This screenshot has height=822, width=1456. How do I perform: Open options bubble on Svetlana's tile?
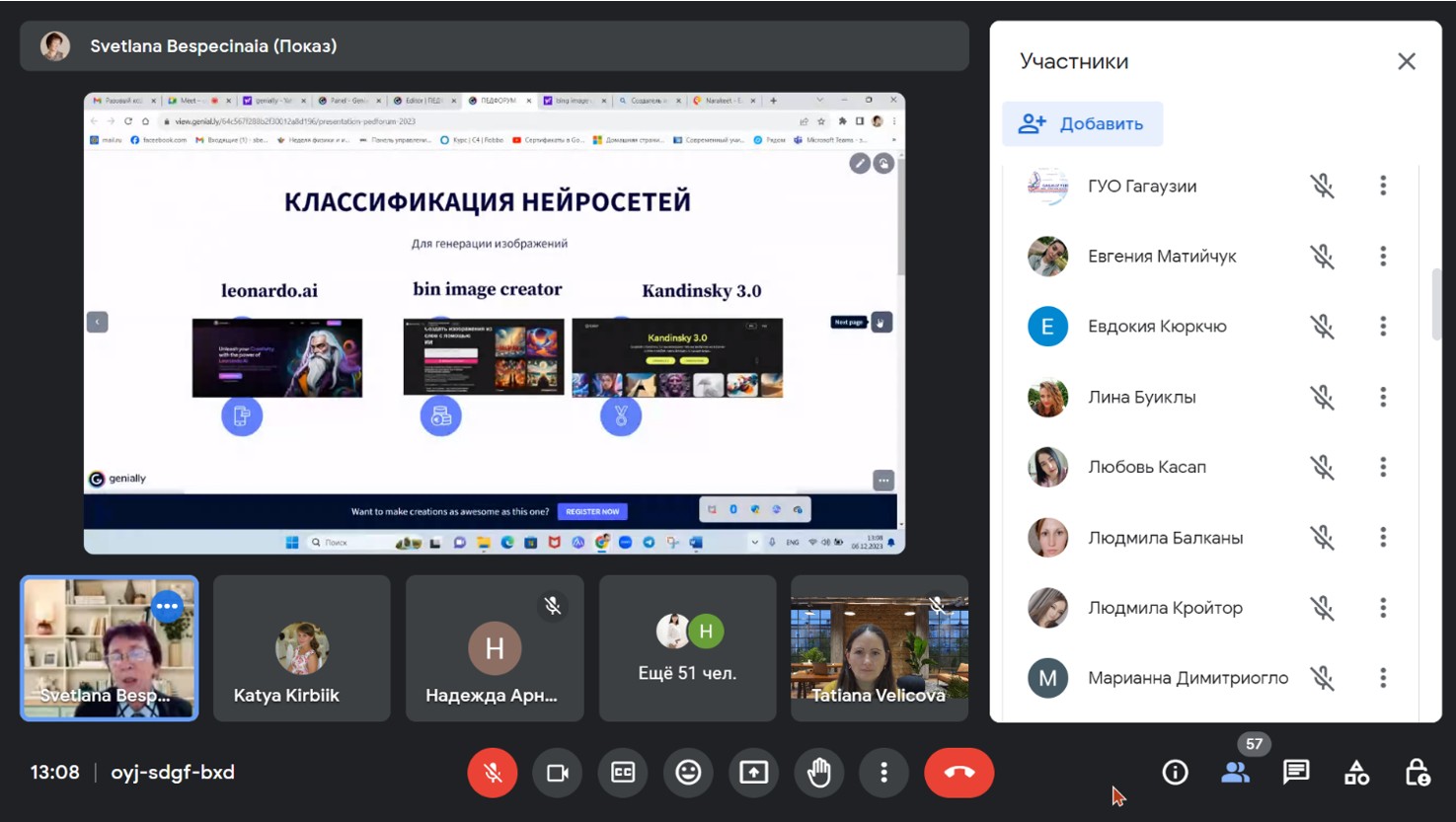pos(168,606)
